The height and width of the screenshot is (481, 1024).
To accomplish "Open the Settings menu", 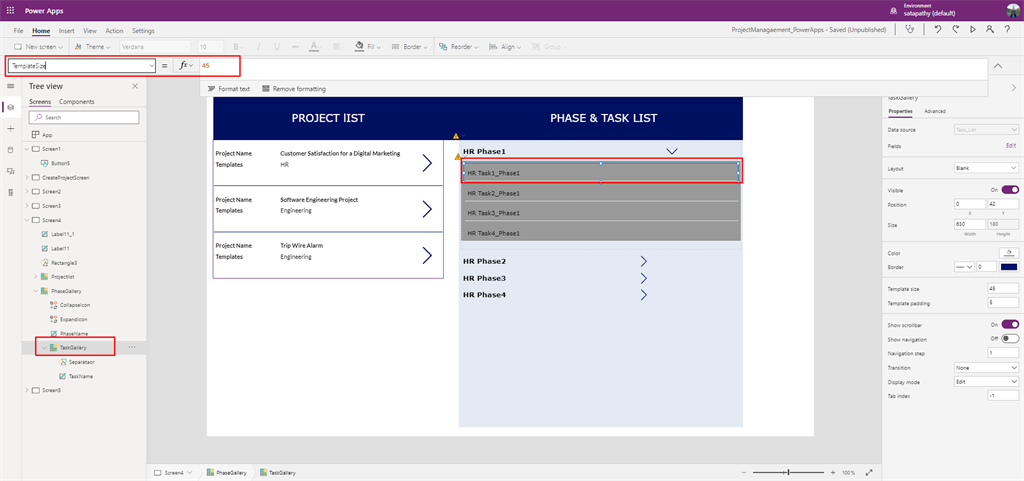I will (143, 31).
